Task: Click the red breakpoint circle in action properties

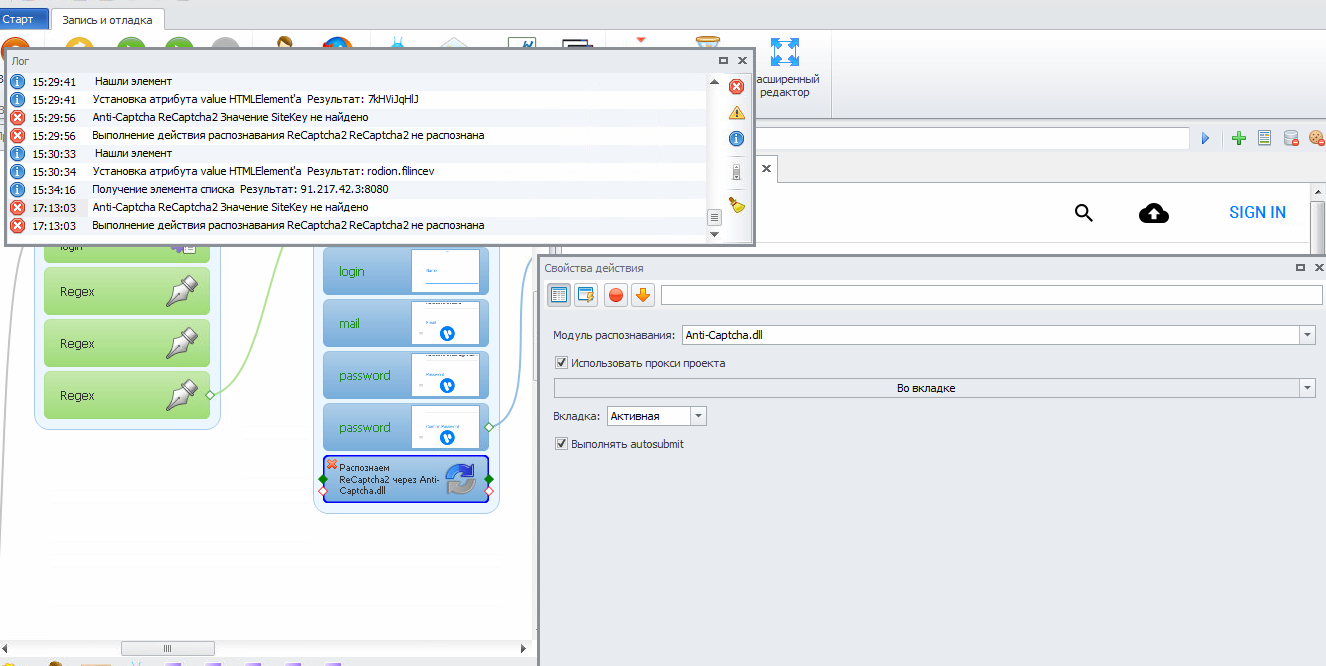Action: [616, 295]
